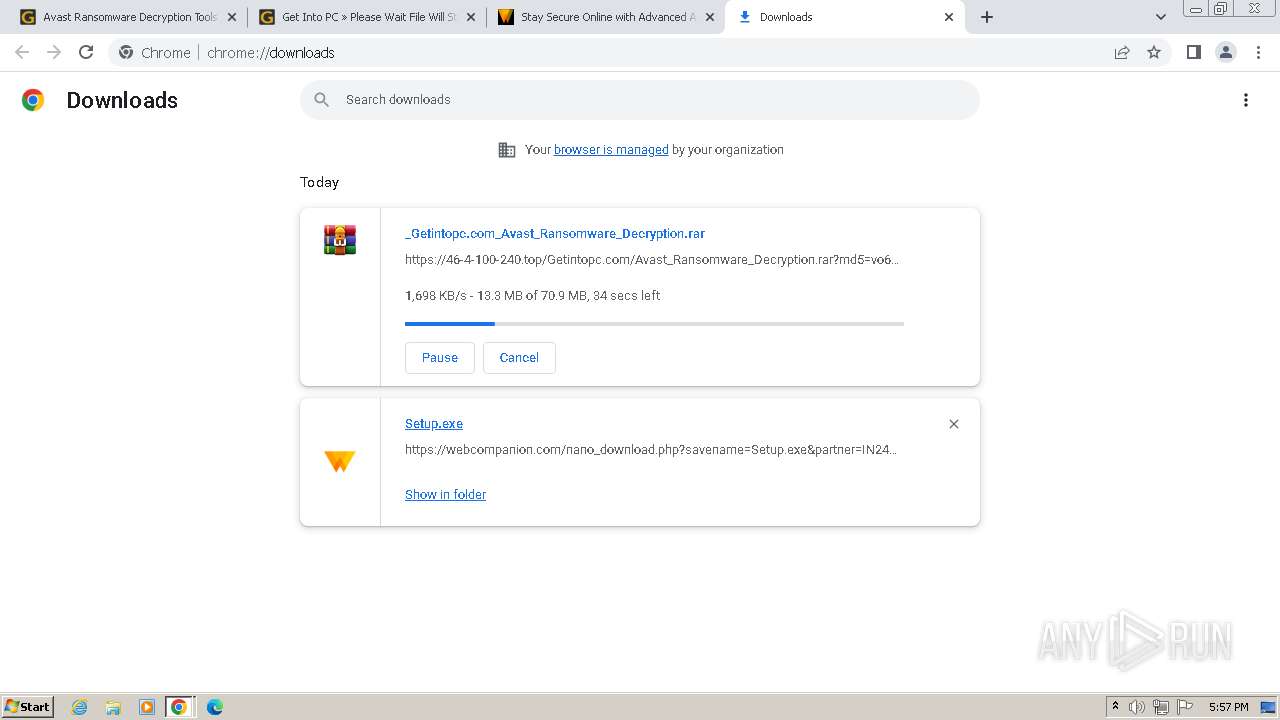The height and width of the screenshot is (720, 1280).
Task: Click the download speed status text
Action: [532, 295]
